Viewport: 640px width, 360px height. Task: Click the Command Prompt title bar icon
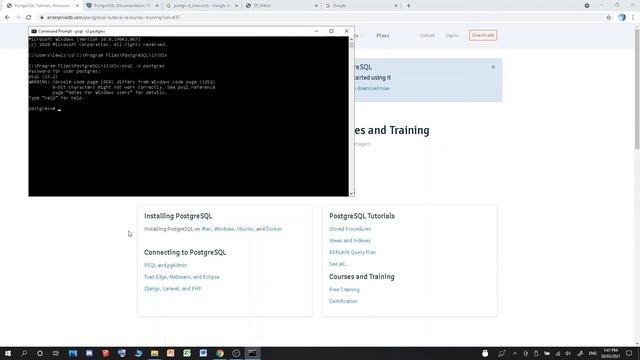34,31
